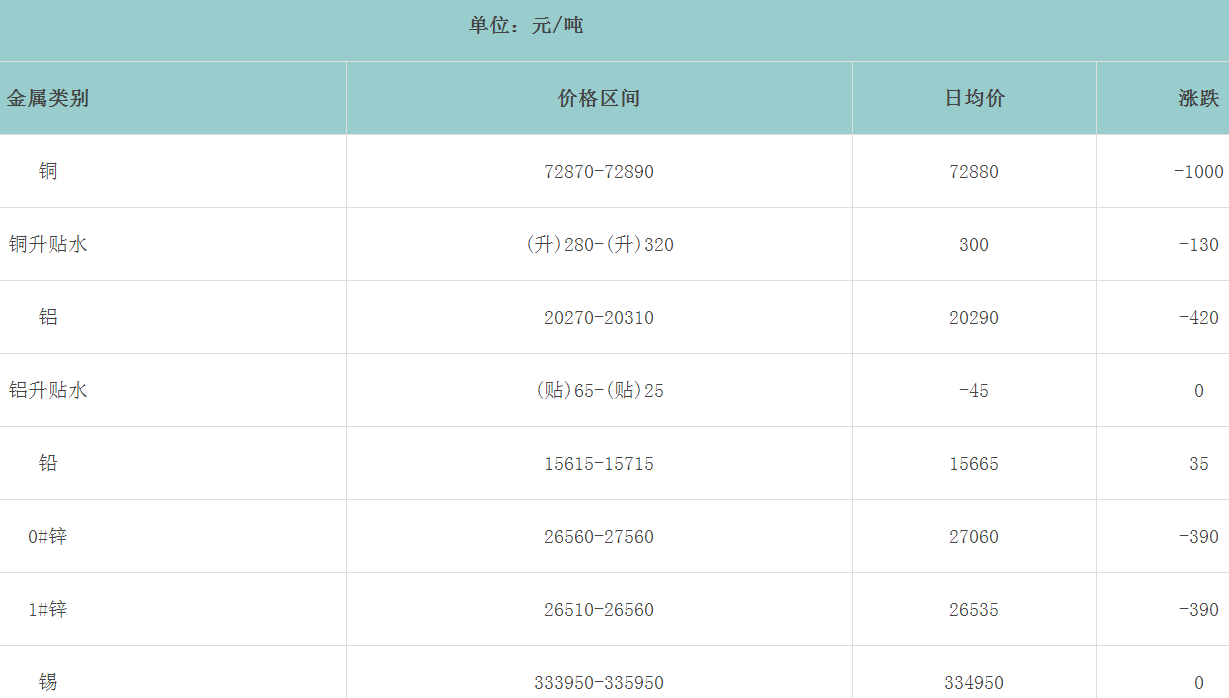
Task: Select the copper change value -1000
Action: 1198,172
